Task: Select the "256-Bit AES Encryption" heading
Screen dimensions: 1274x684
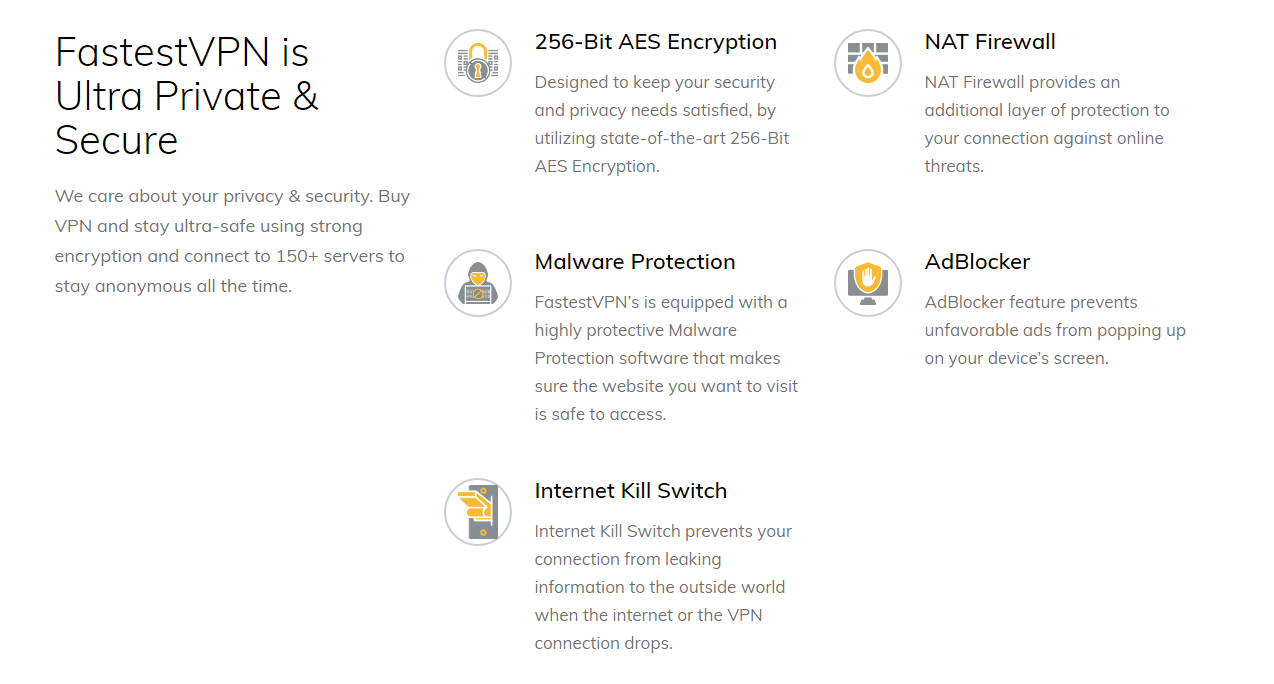Action: pyautogui.click(x=655, y=42)
